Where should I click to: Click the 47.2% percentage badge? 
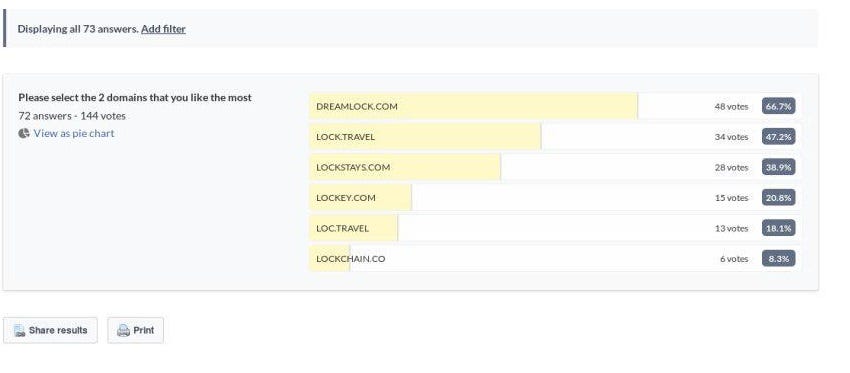pos(778,137)
